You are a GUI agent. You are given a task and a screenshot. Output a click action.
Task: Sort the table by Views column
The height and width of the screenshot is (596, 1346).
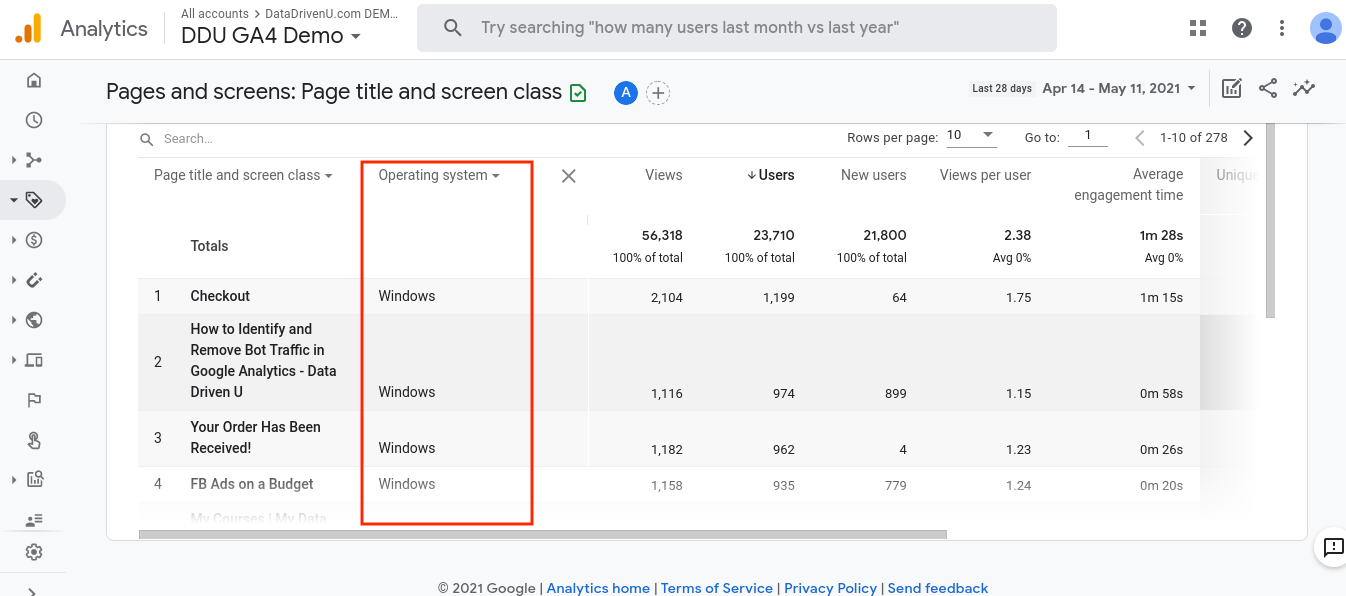(x=664, y=175)
